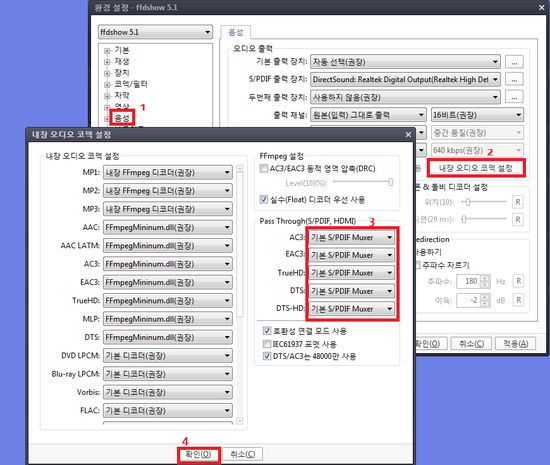Viewport: 550px width, 465px height.
Task: Reset 위치 slider with its R button
Action: (518, 202)
